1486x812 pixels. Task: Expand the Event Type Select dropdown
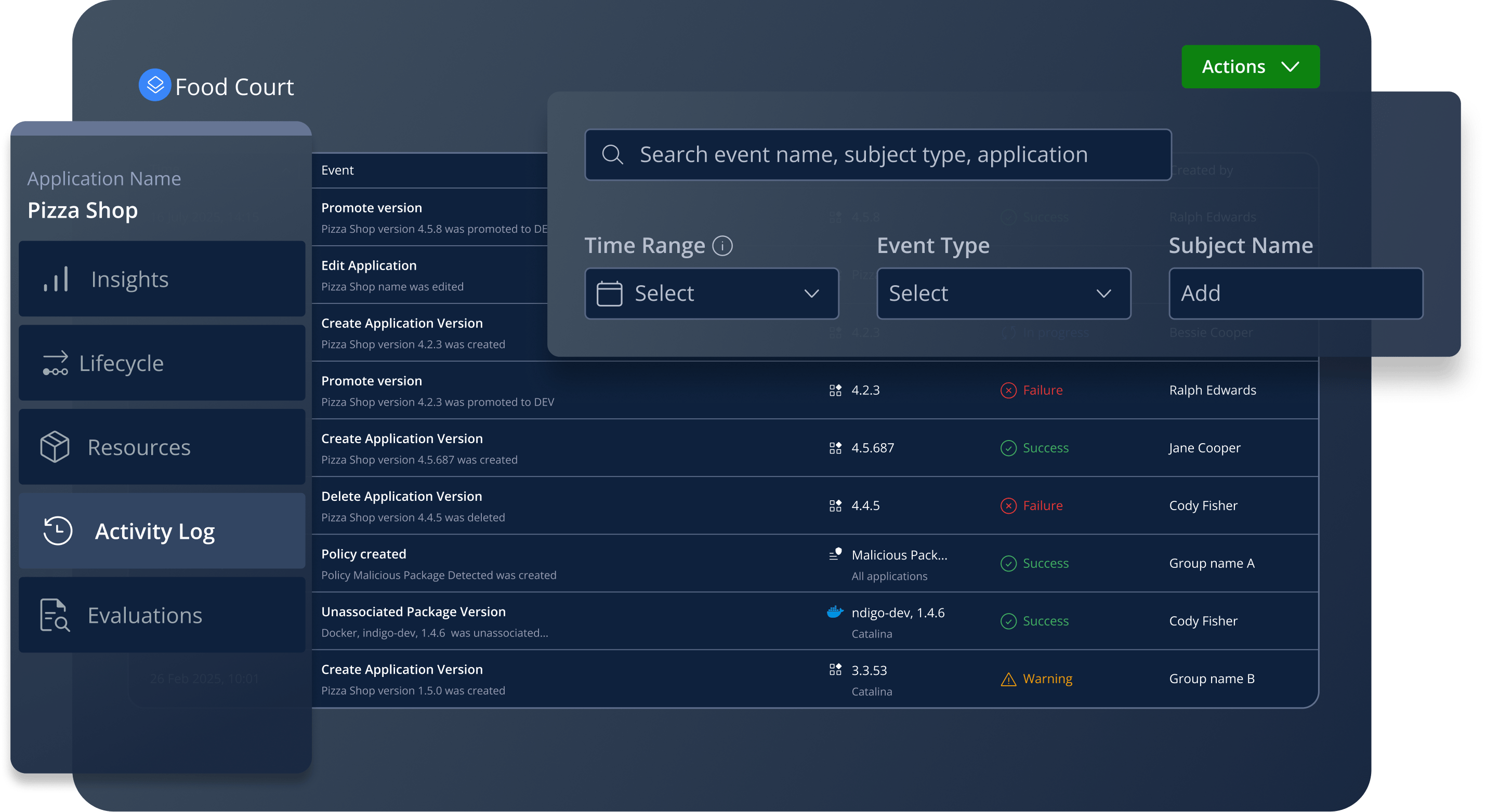pyautogui.click(x=1003, y=294)
